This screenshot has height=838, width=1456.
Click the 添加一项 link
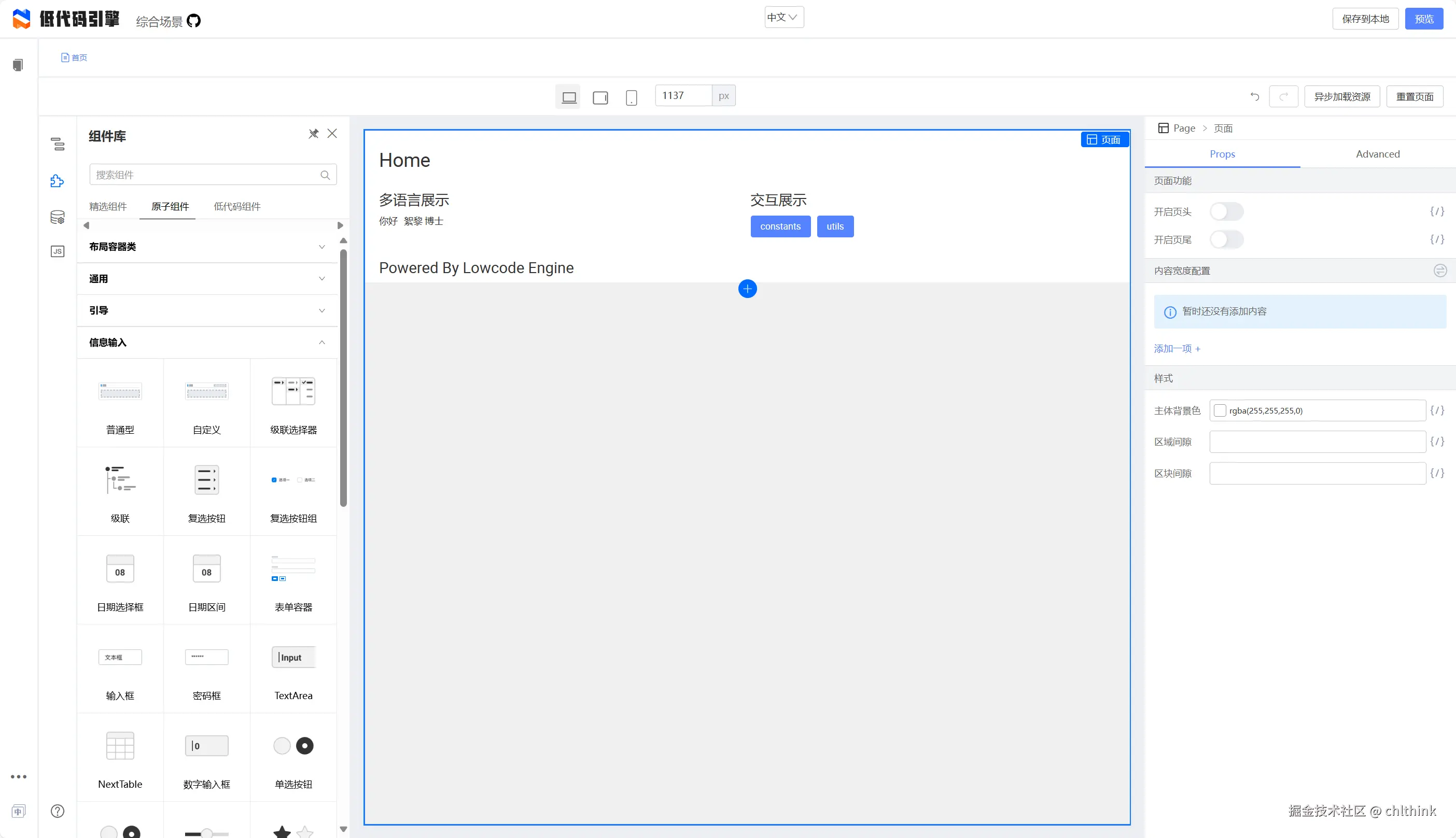click(x=1177, y=349)
